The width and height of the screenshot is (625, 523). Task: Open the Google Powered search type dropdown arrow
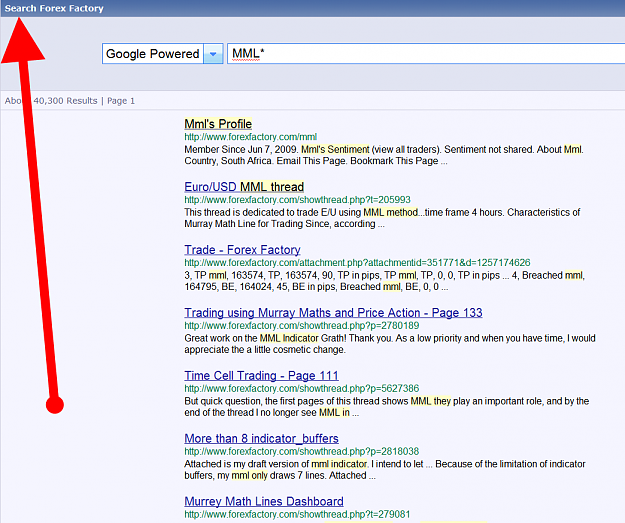[213, 54]
